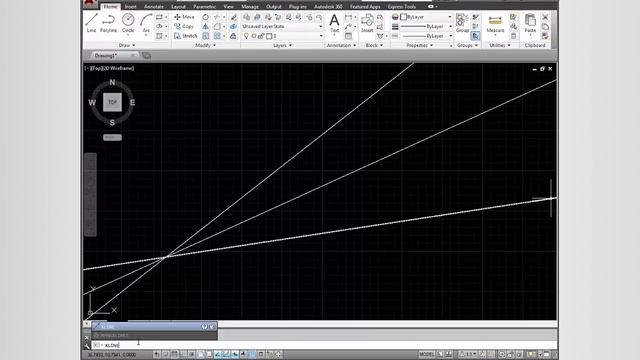Click the Table icon in Annotation panel
Screen dimensions: 640x360
tap(348, 36)
